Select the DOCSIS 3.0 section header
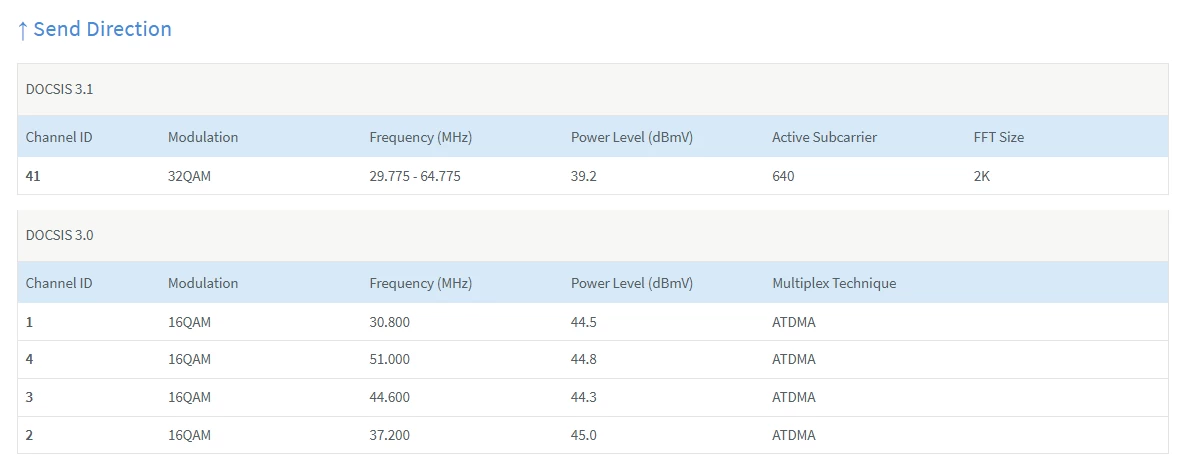This screenshot has height=467, width=1188. pyautogui.click(x=60, y=235)
